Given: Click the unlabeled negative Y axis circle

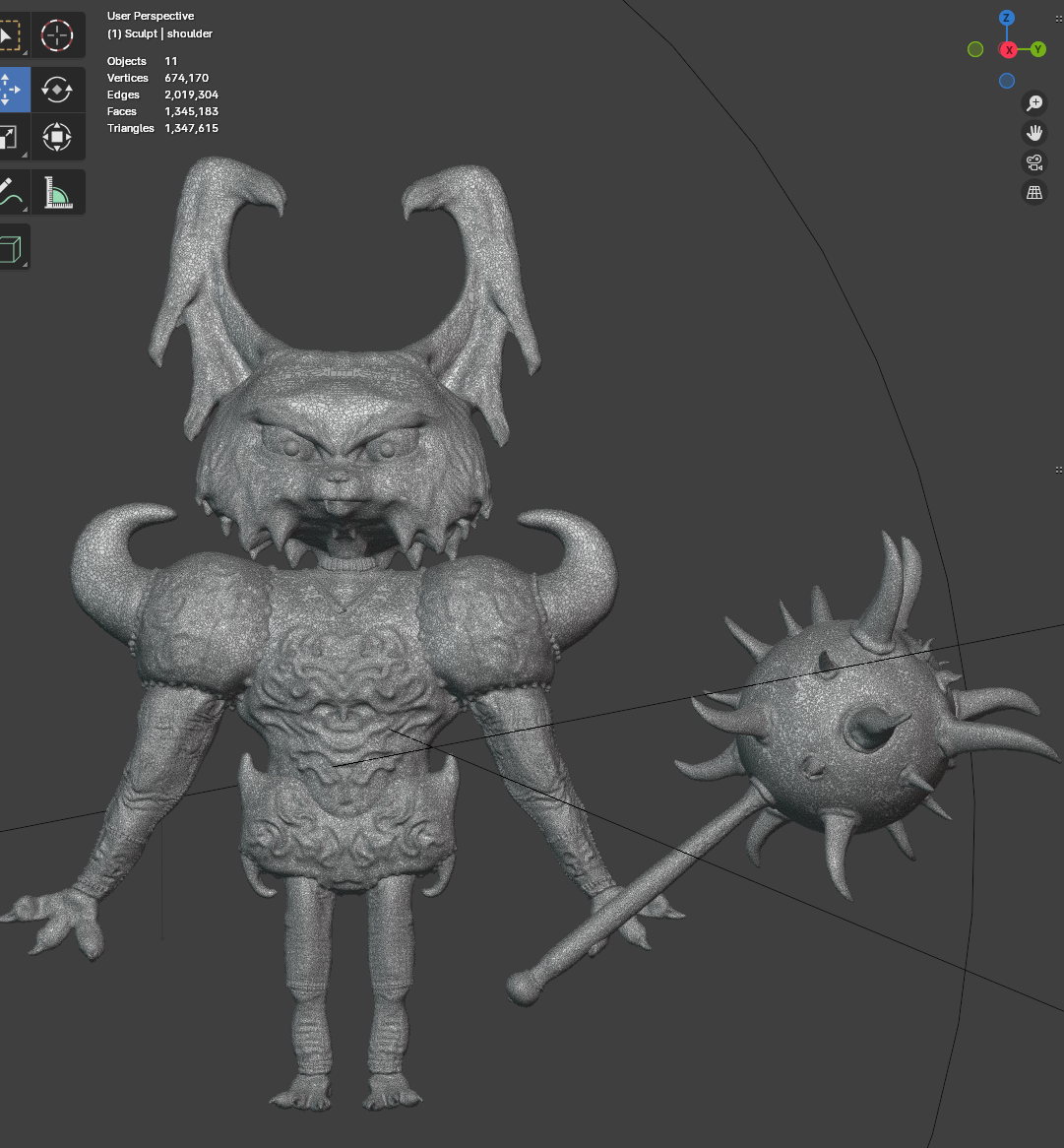Looking at the screenshot, I should click(x=975, y=49).
